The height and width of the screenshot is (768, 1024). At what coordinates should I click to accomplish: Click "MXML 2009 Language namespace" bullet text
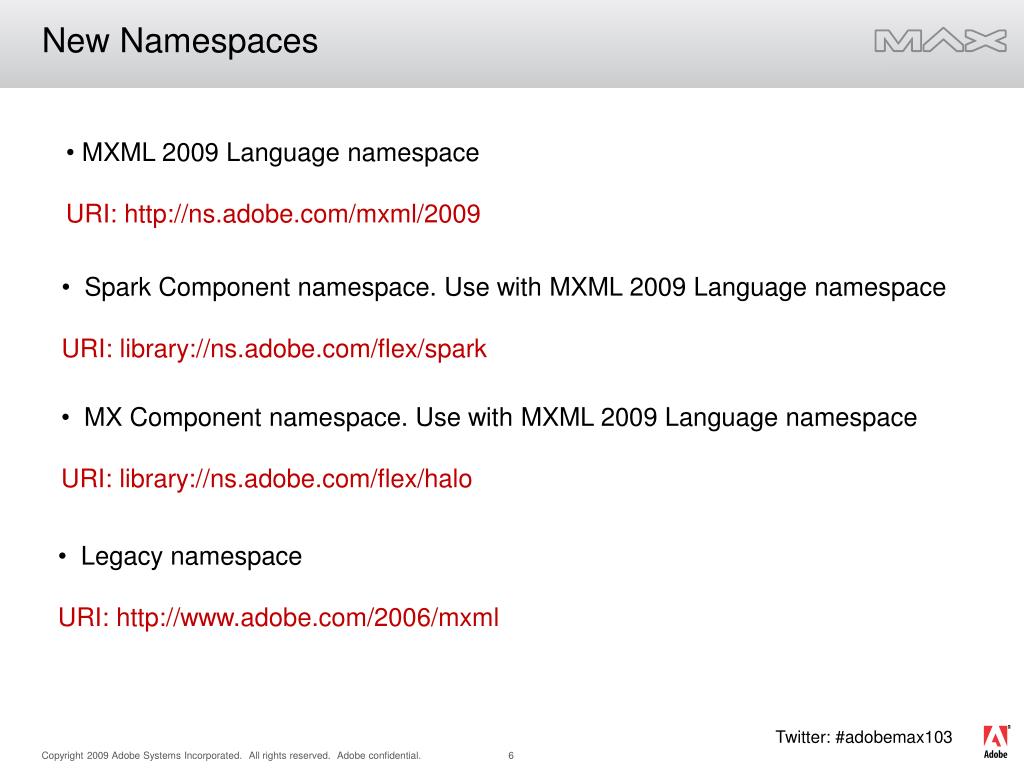(280, 153)
